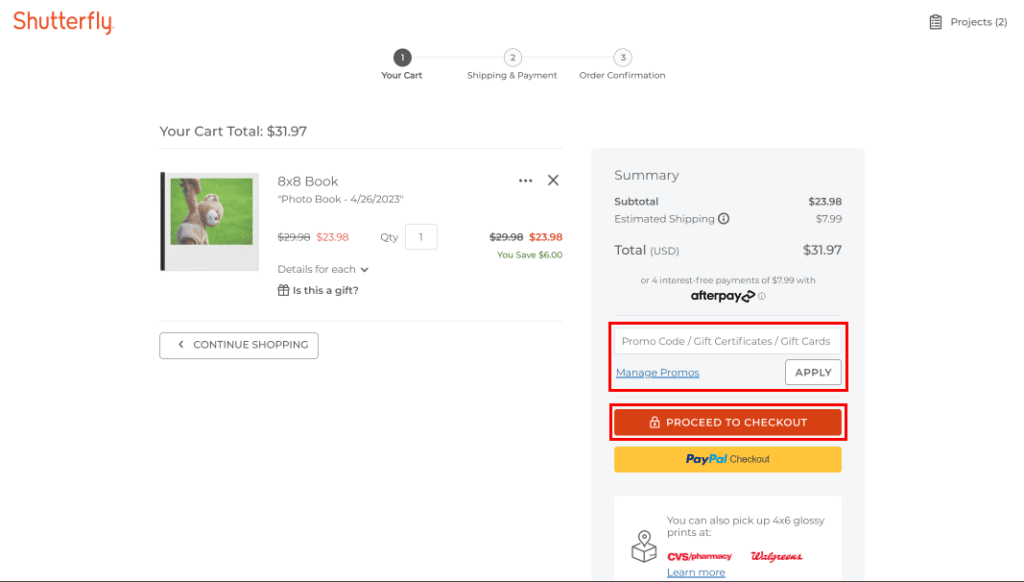Click the Qty quantity box
Image resolution: width=1024 pixels, height=582 pixels.
click(x=421, y=237)
